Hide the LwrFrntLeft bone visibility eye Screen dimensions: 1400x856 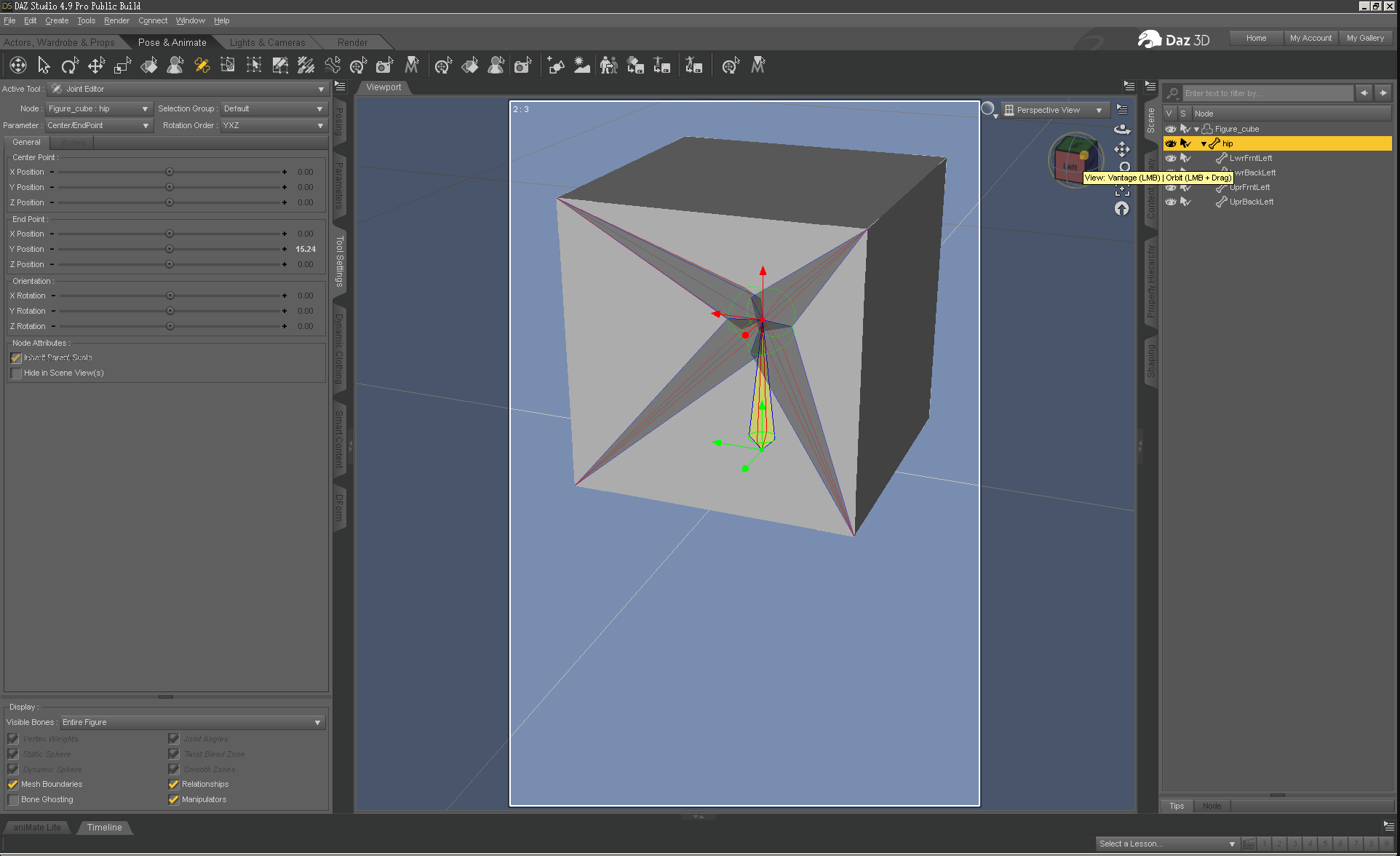(x=1170, y=158)
